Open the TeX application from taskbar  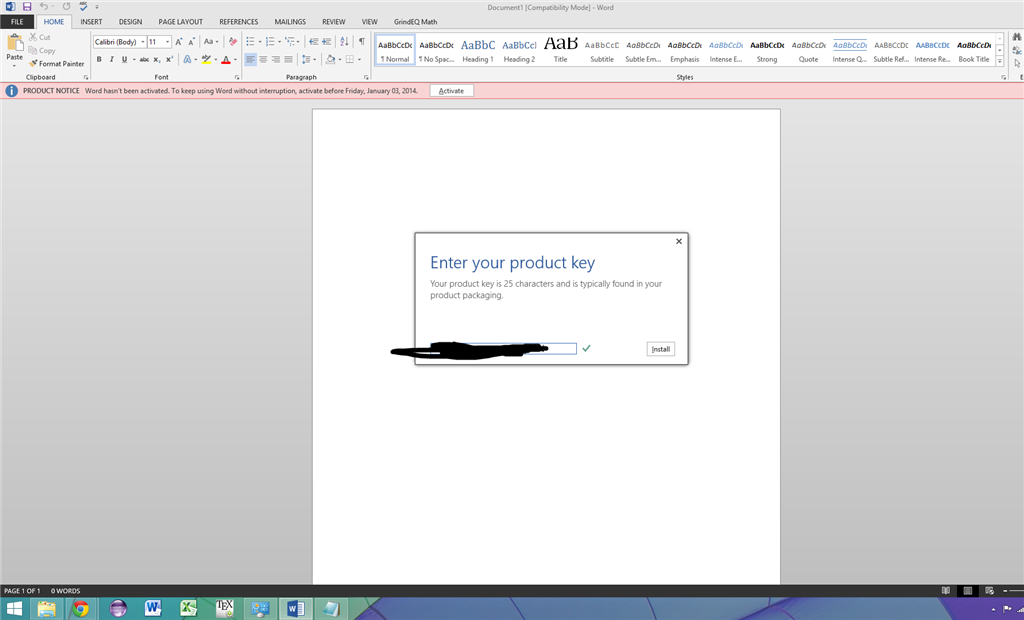point(224,609)
